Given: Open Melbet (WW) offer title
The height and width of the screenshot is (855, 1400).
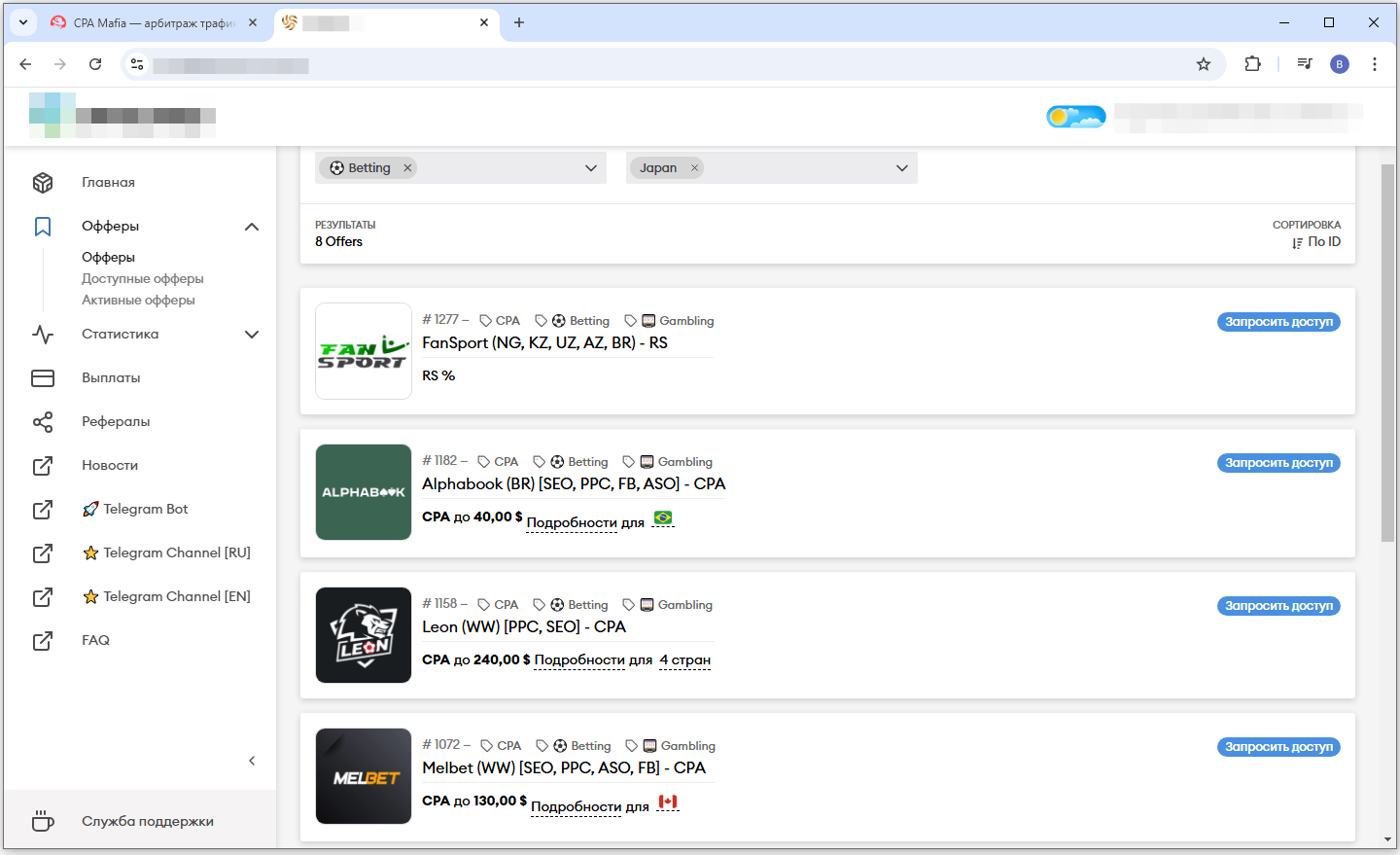Looking at the screenshot, I should pos(564,767).
